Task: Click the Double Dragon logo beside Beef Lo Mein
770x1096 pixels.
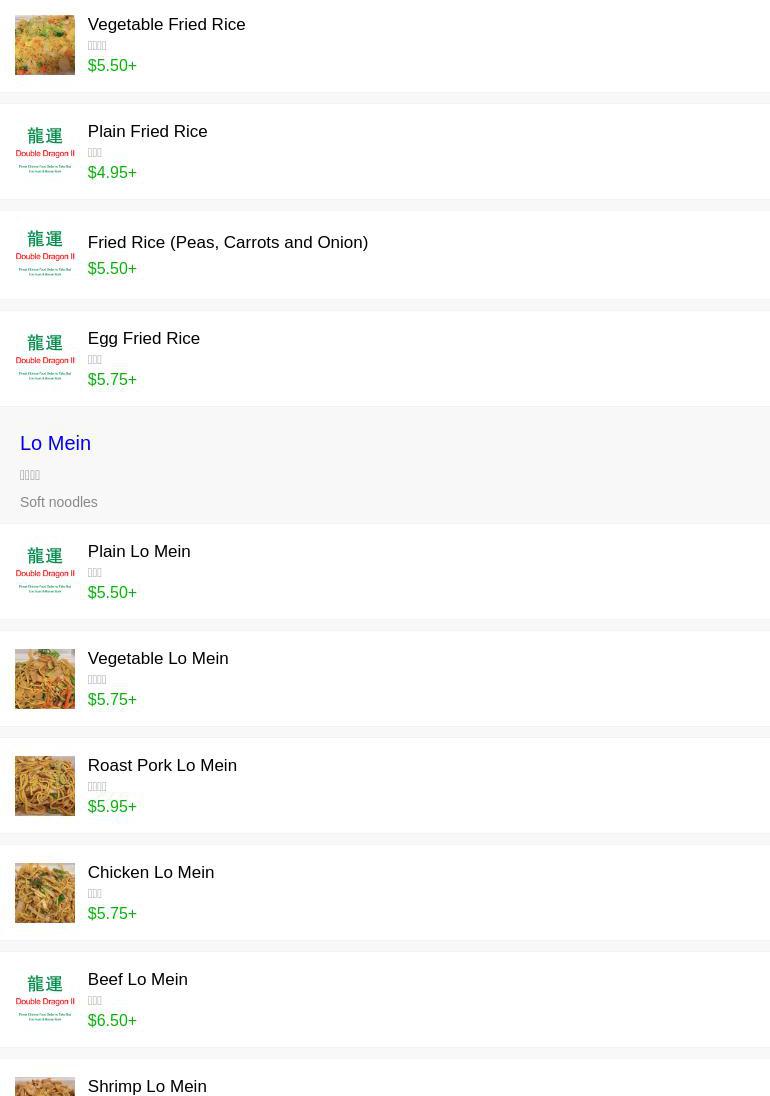Action: coord(45,999)
